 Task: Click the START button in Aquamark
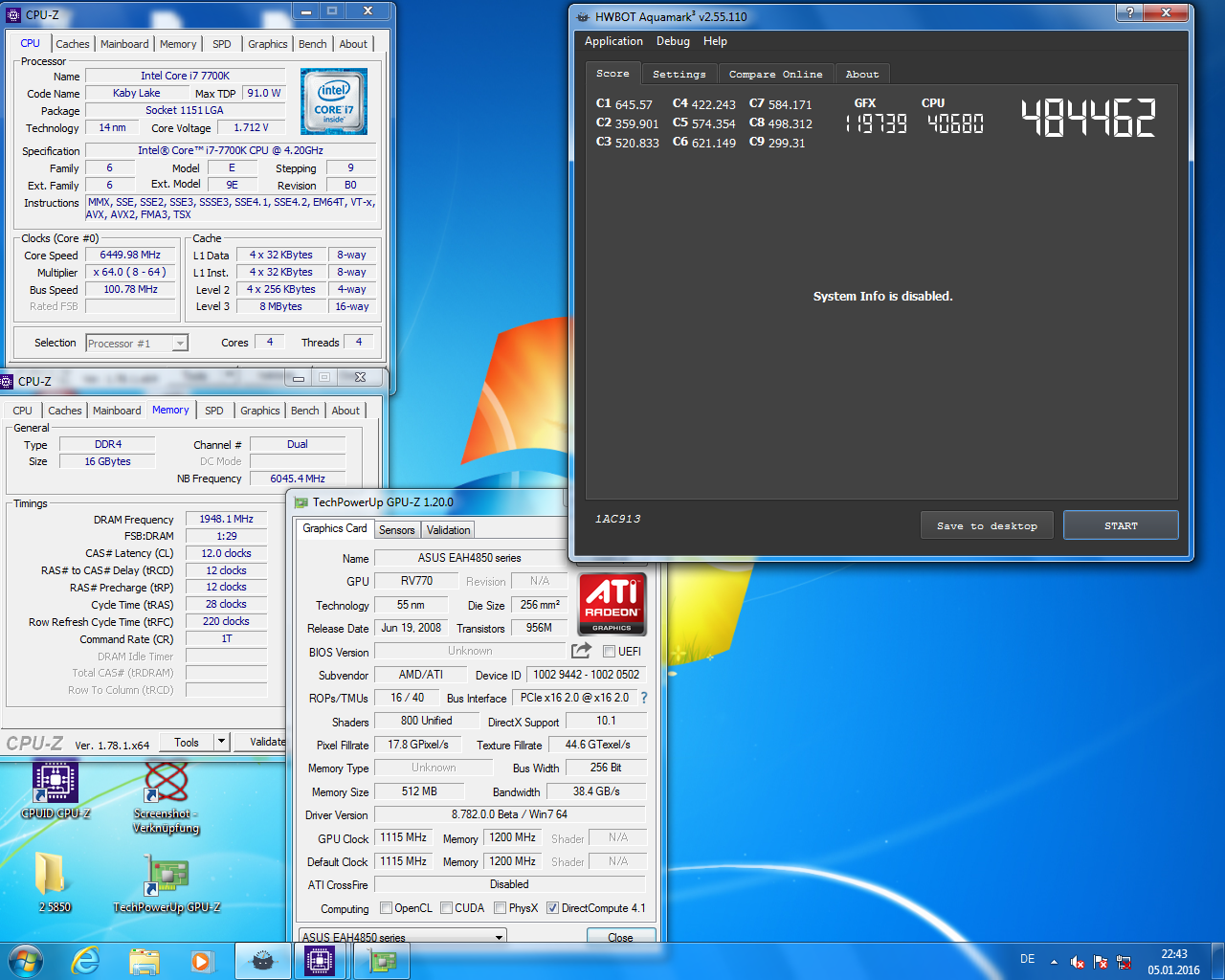coord(1121,525)
